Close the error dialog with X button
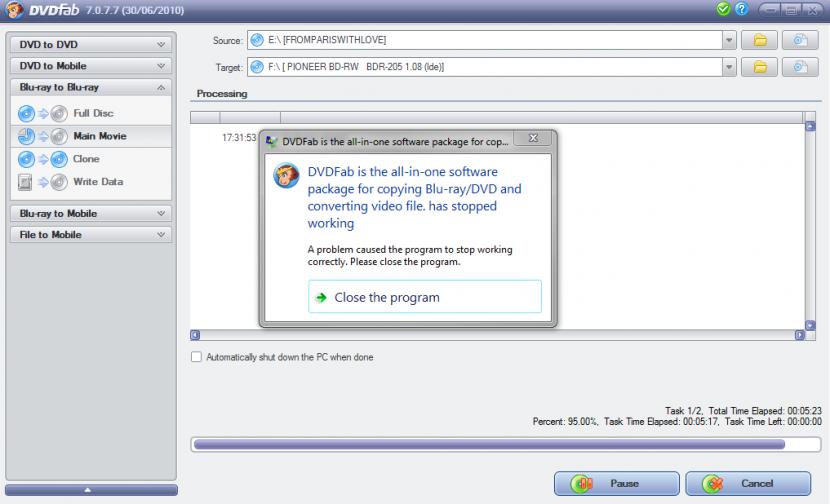The width and height of the screenshot is (830, 504). coord(533,138)
